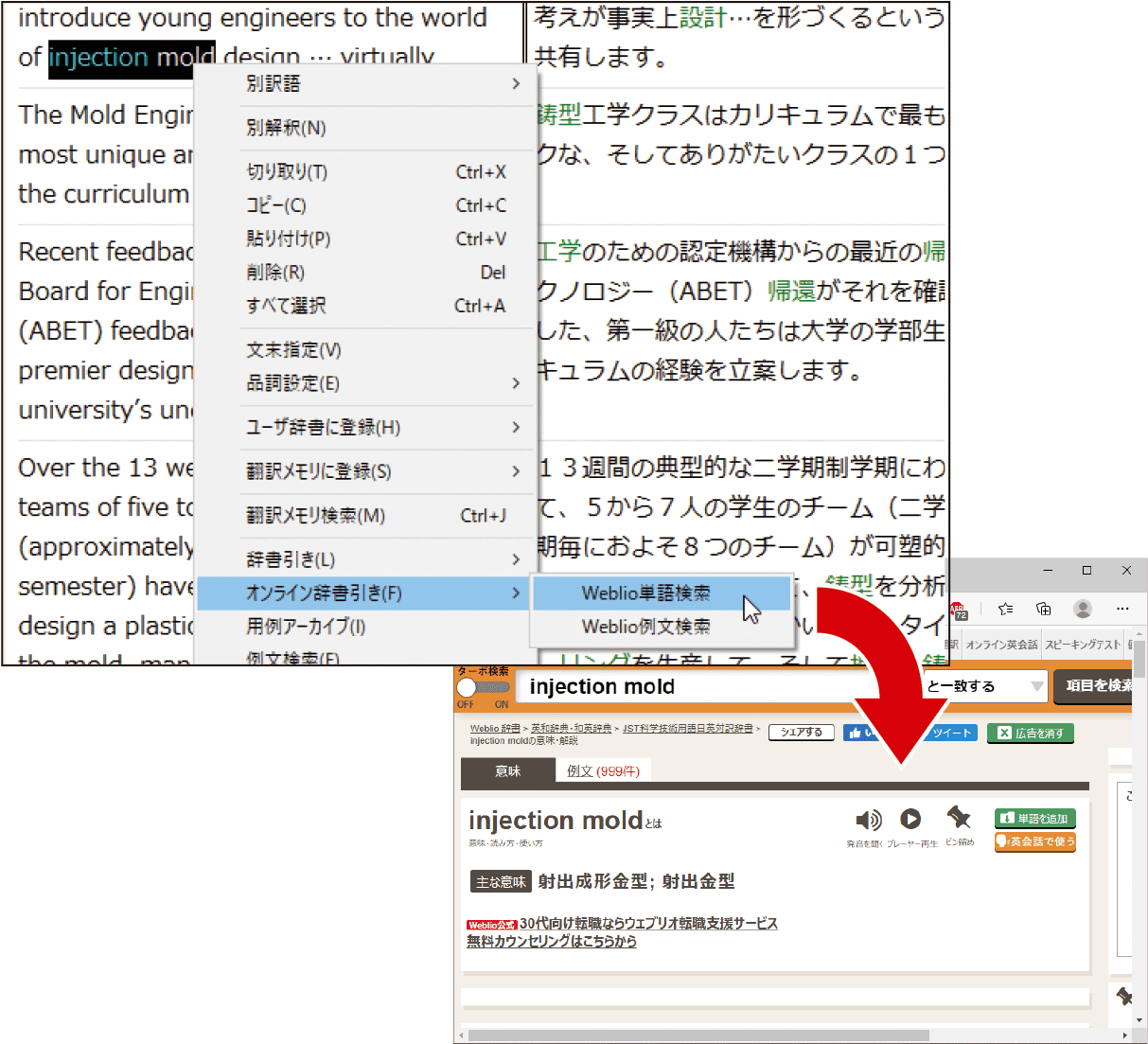Open the オンライン英会話 nav tab
1148x1044 pixels.
(1001, 645)
